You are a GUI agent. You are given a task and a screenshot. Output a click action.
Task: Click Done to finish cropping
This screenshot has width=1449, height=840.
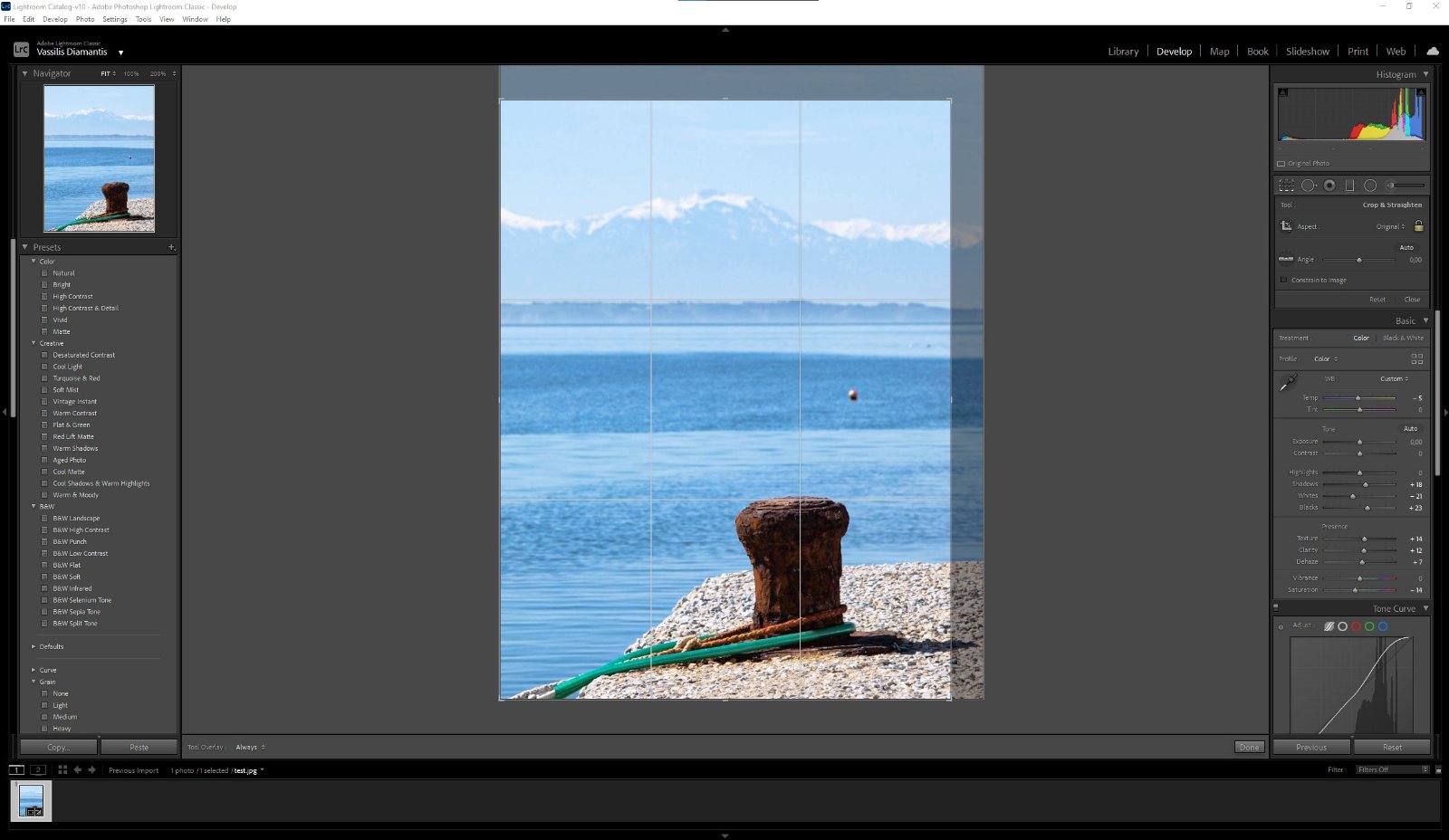click(1249, 748)
